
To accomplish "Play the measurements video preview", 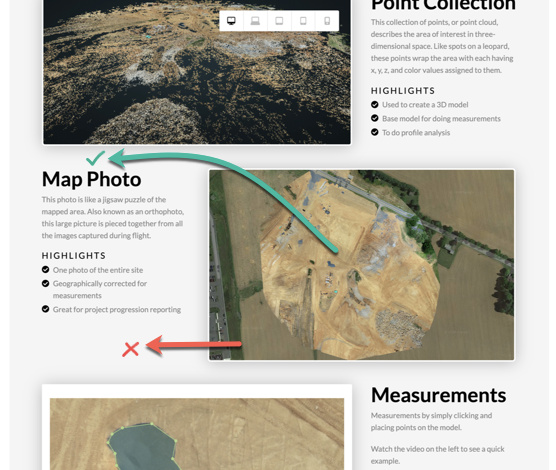I will [x=197, y=434].
